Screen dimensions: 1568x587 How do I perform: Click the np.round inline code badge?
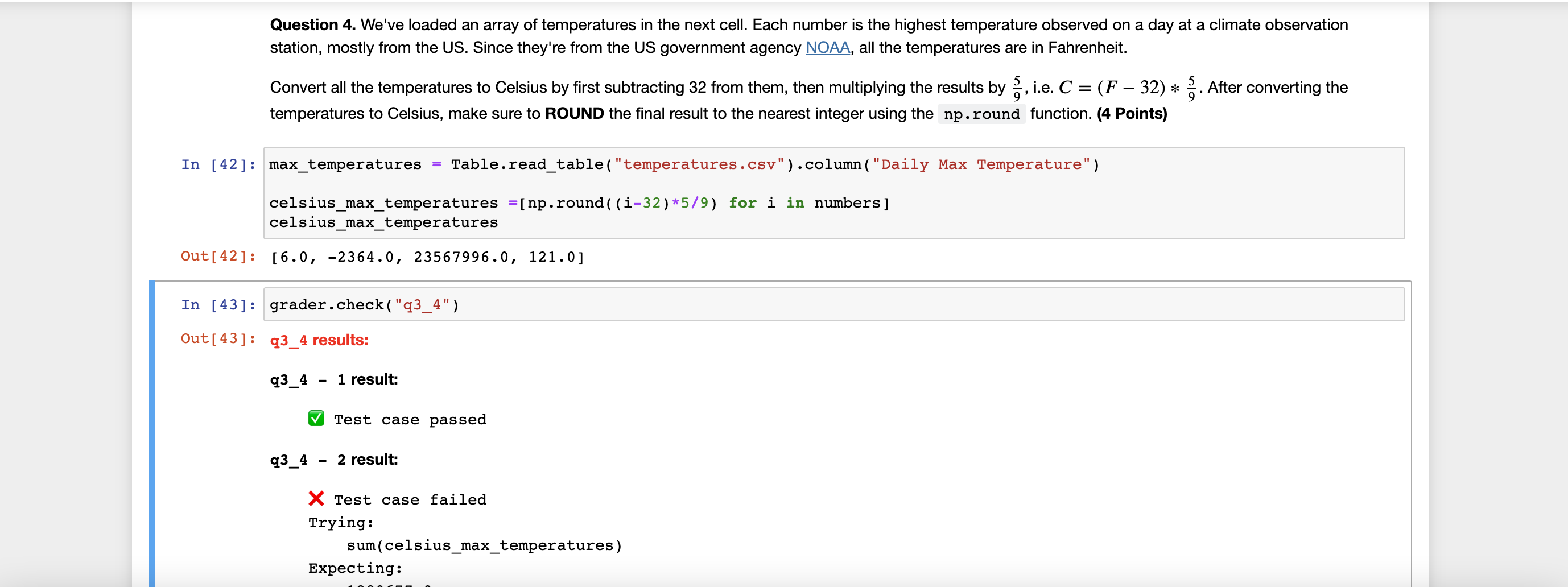click(981, 114)
